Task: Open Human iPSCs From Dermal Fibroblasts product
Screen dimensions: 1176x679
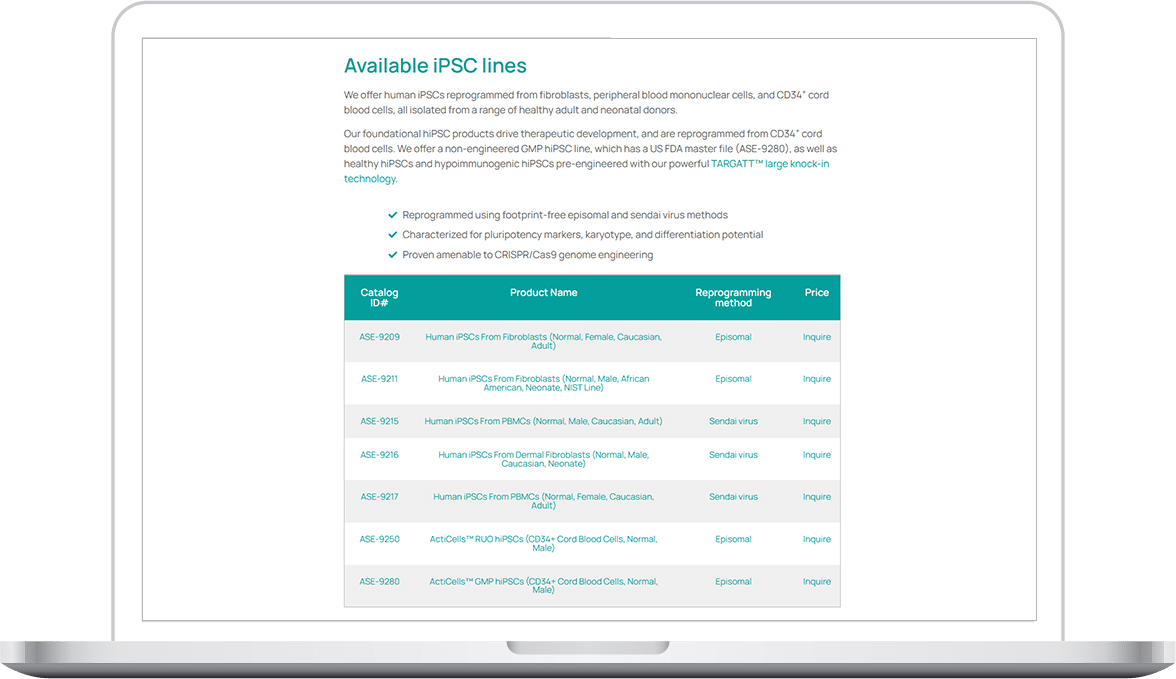Action: (543, 459)
